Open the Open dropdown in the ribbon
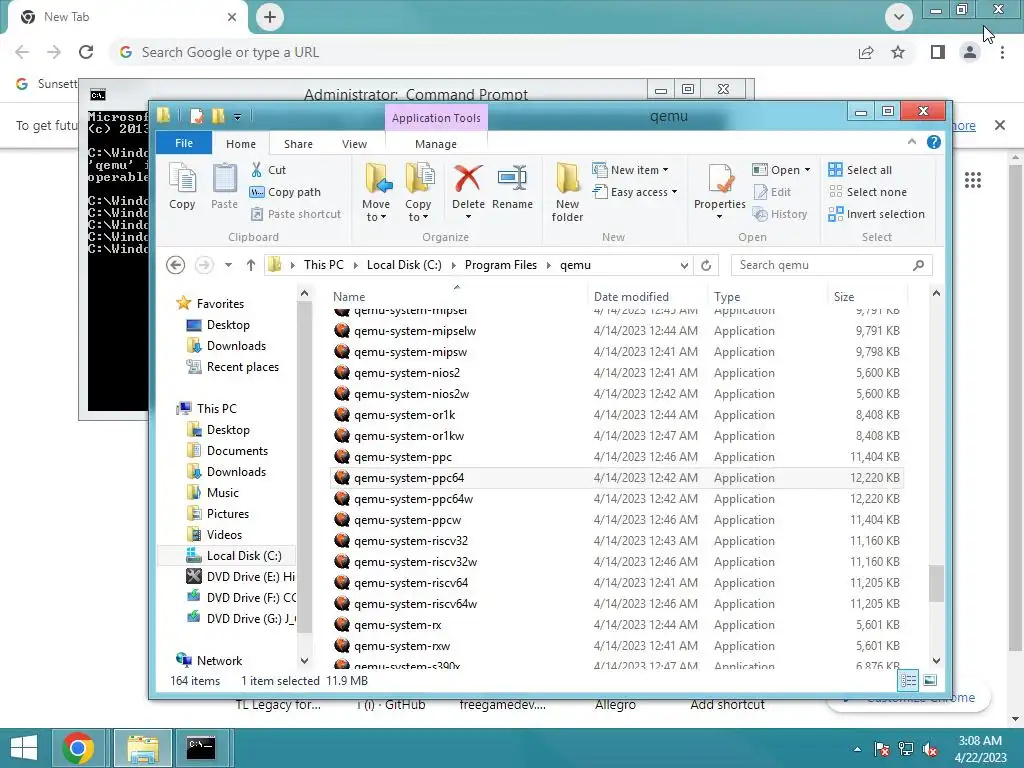 click(x=781, y=170)
